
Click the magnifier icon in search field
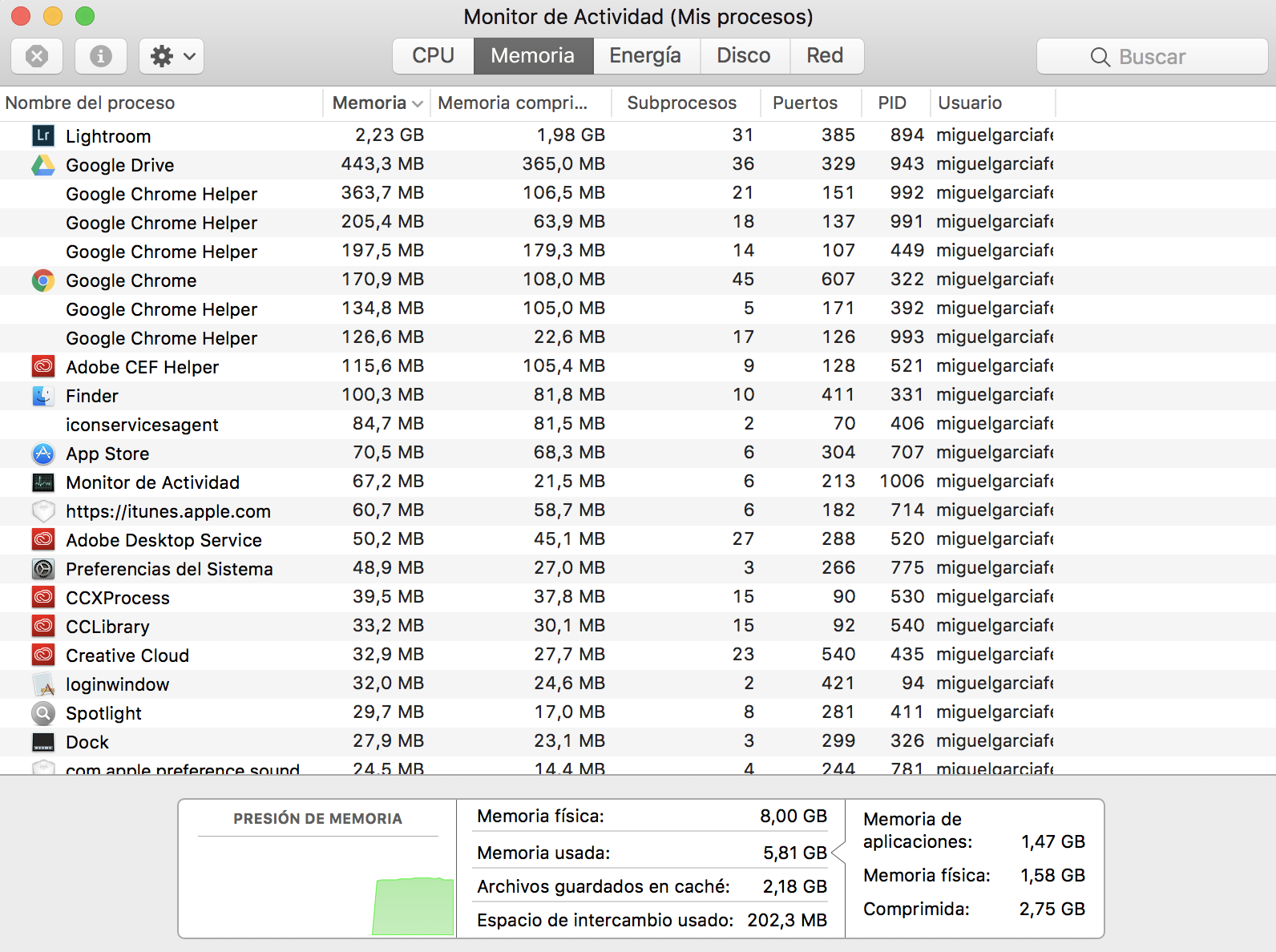(1100, 57)
